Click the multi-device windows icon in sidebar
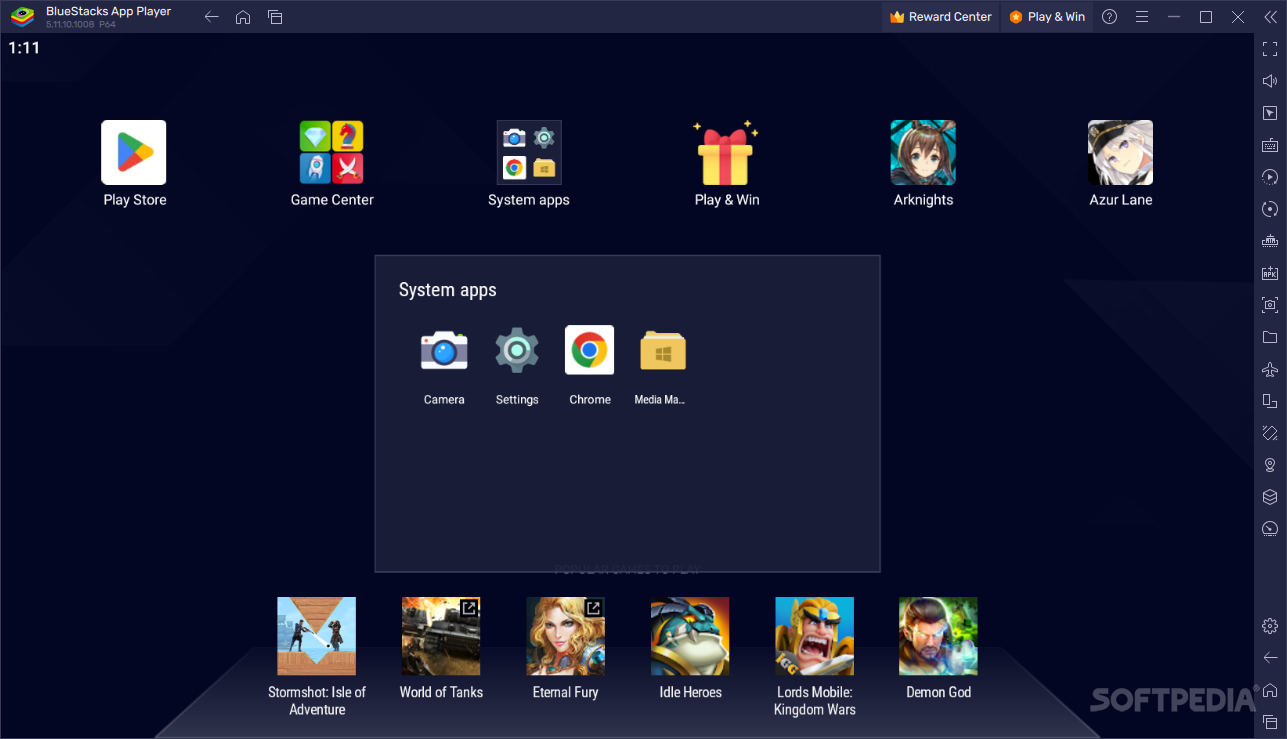The width and height of the screenshot is (1287, 739). point(1270,401)
